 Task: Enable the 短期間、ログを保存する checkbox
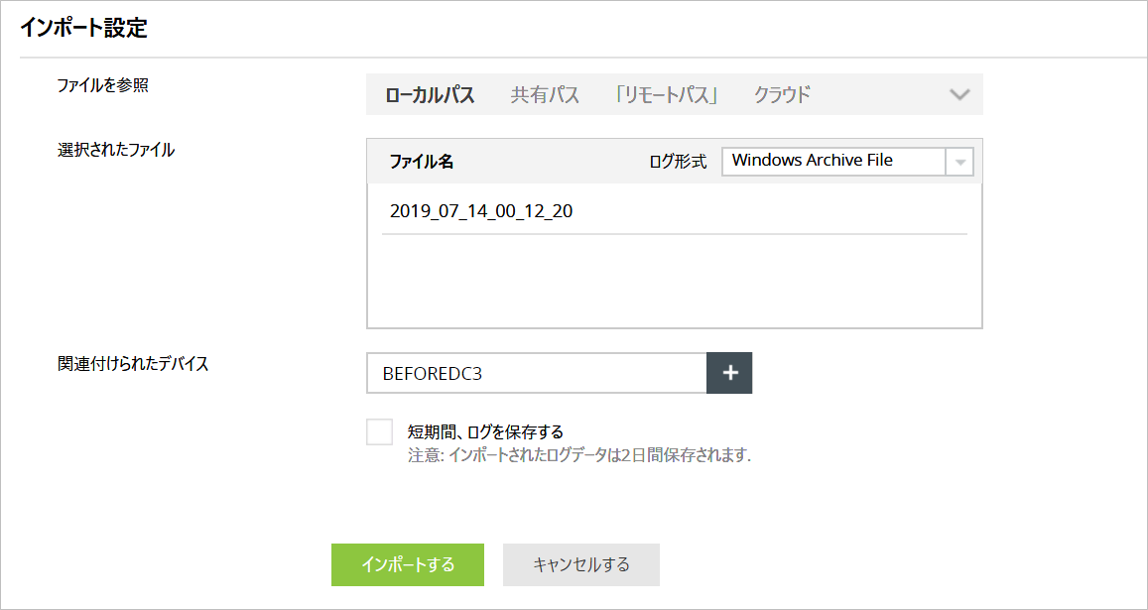380,432
